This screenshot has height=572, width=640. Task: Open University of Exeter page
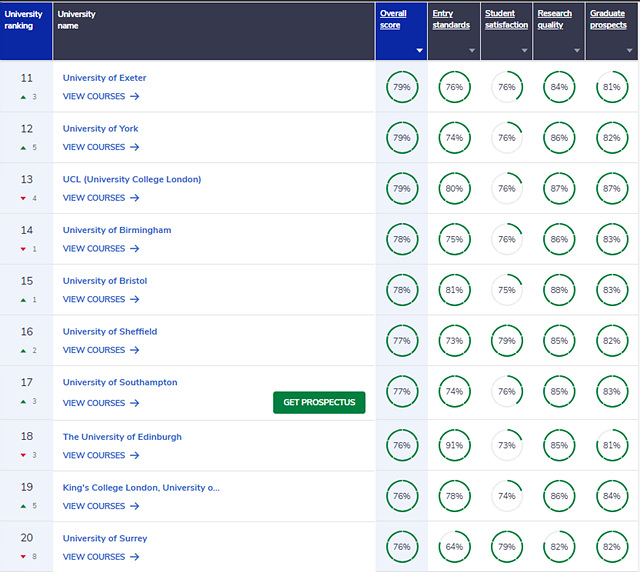[104, 78]
